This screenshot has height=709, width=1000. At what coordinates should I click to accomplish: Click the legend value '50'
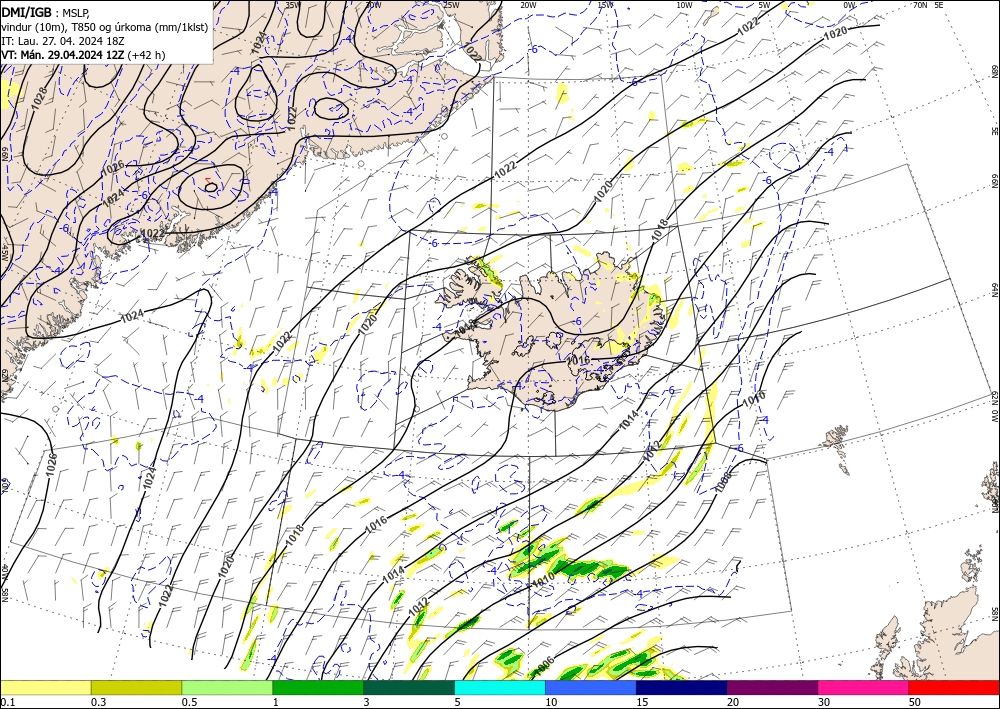[915, 702]
